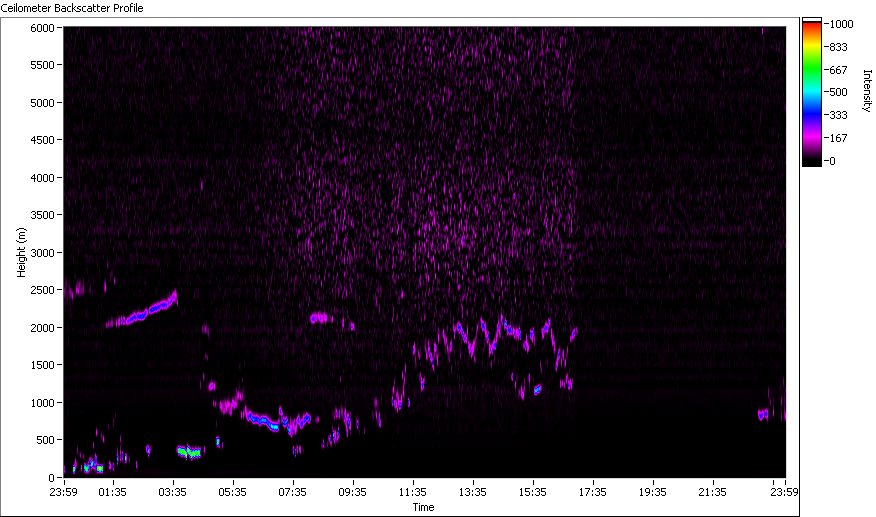Click the 'Intensity' legend label
The height and width of the screenshot is (517, 876).
[x=867, y=91]
